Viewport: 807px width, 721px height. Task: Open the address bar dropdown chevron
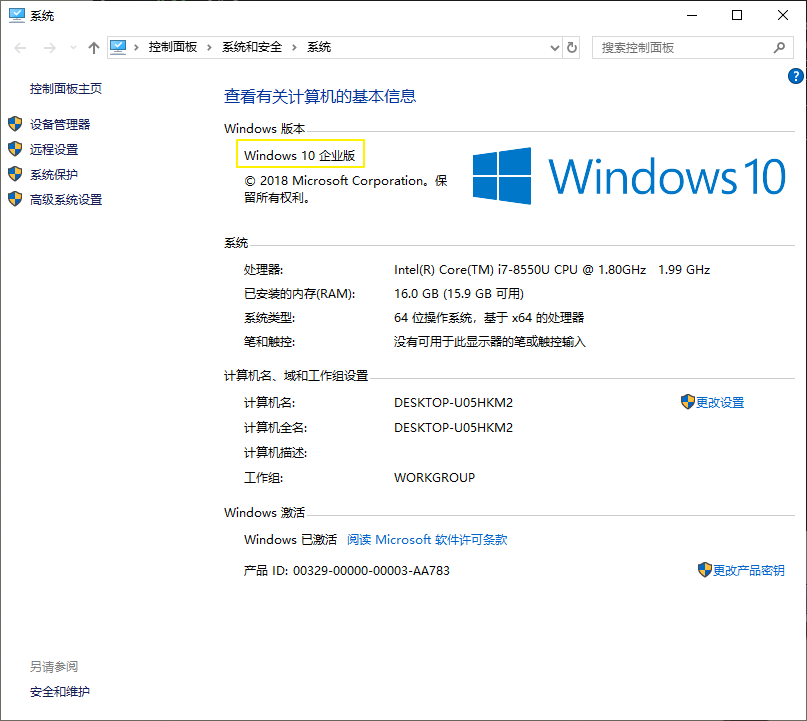(x=554, y=47)
